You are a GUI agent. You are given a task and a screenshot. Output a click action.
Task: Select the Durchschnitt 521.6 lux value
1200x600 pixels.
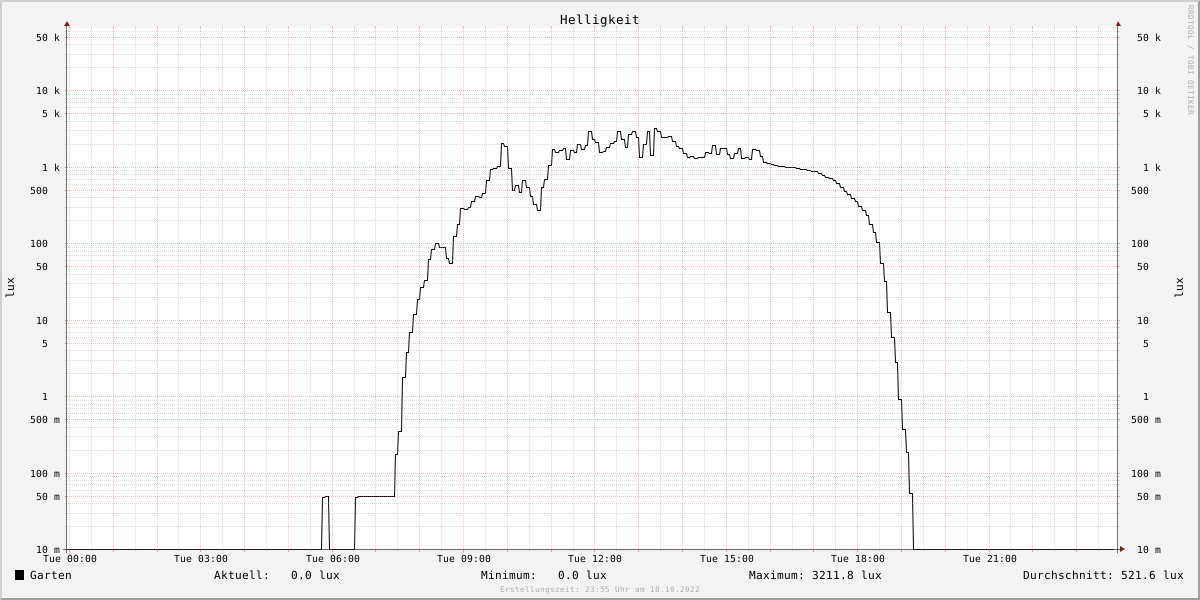pos(1103,575)
